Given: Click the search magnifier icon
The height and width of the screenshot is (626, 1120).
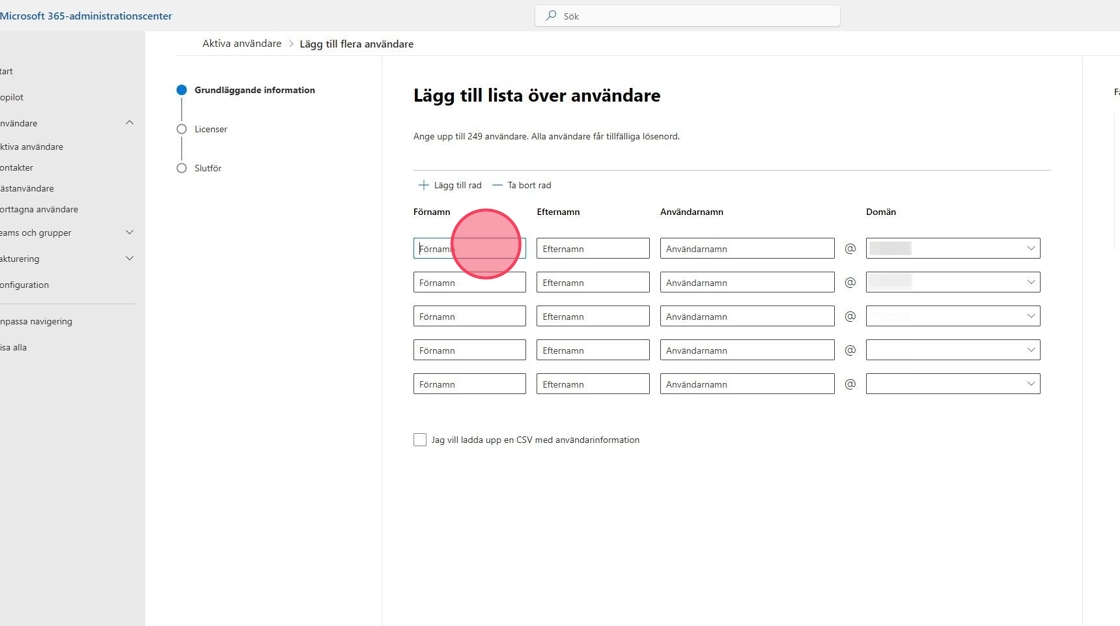Looking at the screenshot, I should point(551,16).
